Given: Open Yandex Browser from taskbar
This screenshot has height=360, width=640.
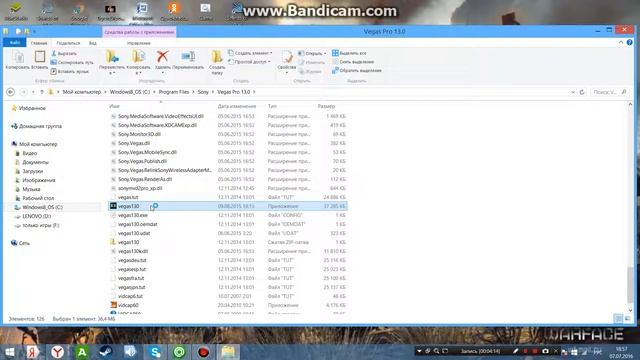Looking at the screenshot, I should point(58,352).
